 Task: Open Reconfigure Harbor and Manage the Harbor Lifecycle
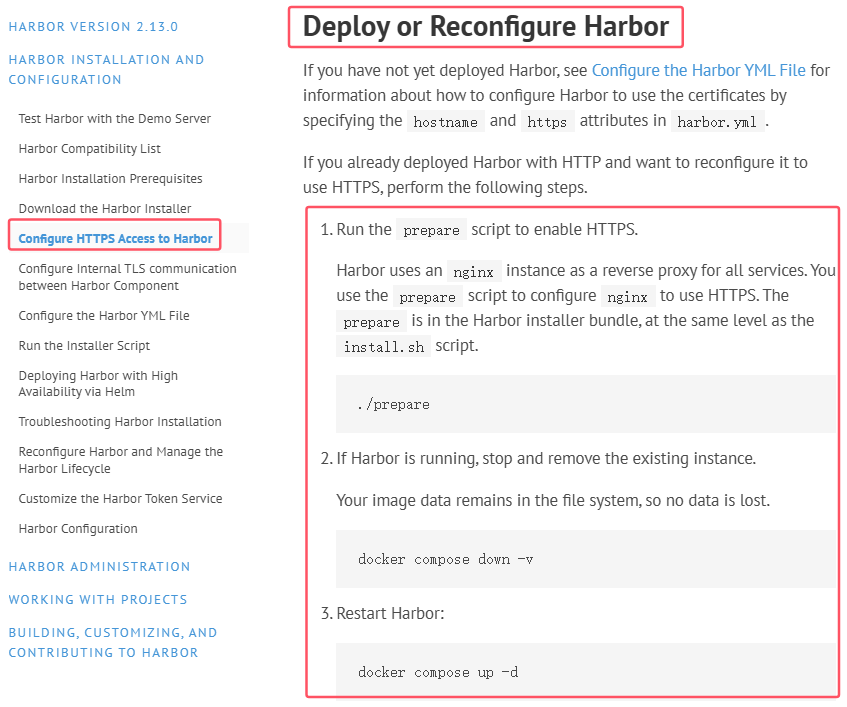click(120, 460)
